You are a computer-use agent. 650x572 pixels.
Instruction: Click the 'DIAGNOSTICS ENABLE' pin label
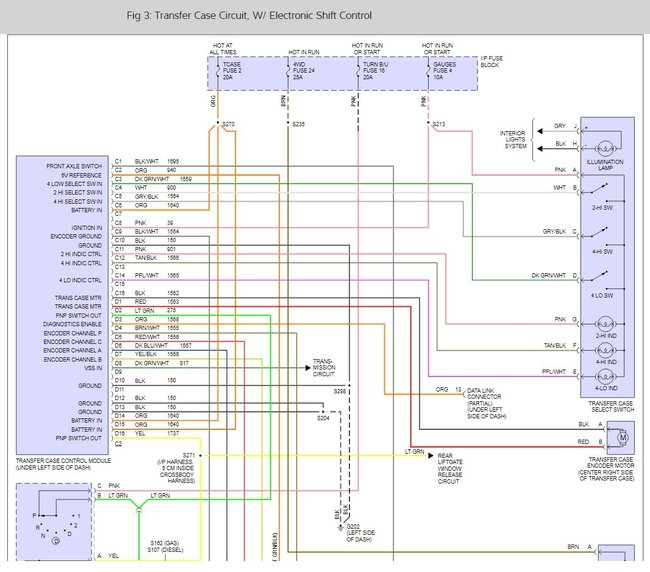[x=73, y=324]
